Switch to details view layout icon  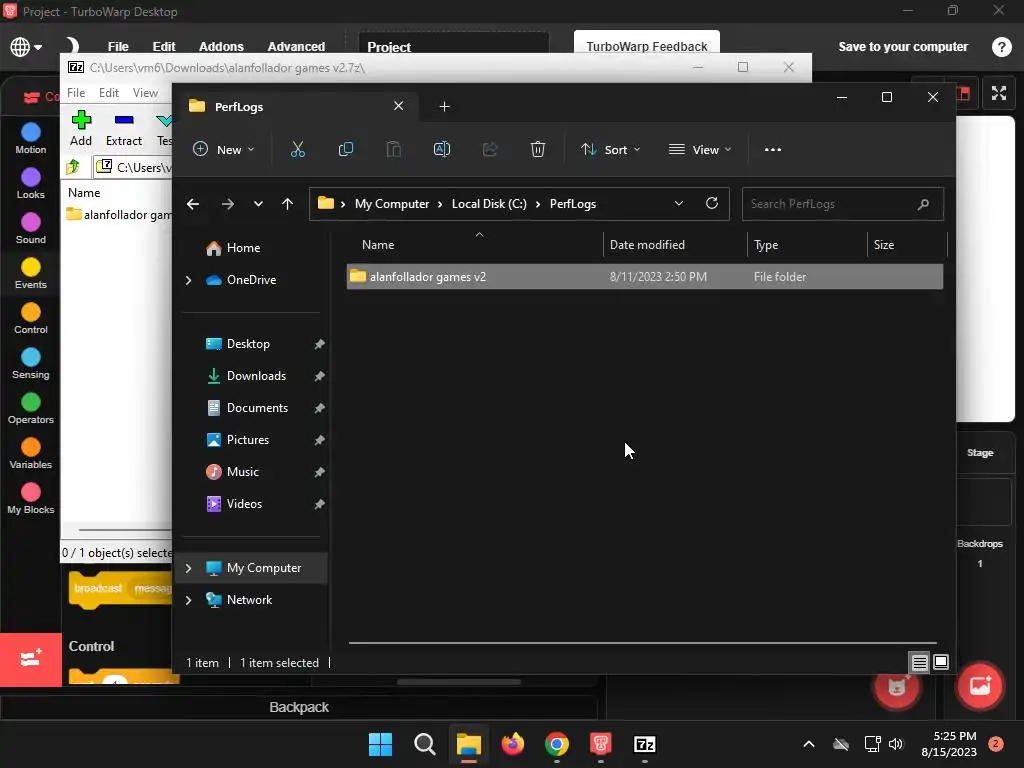920,662
